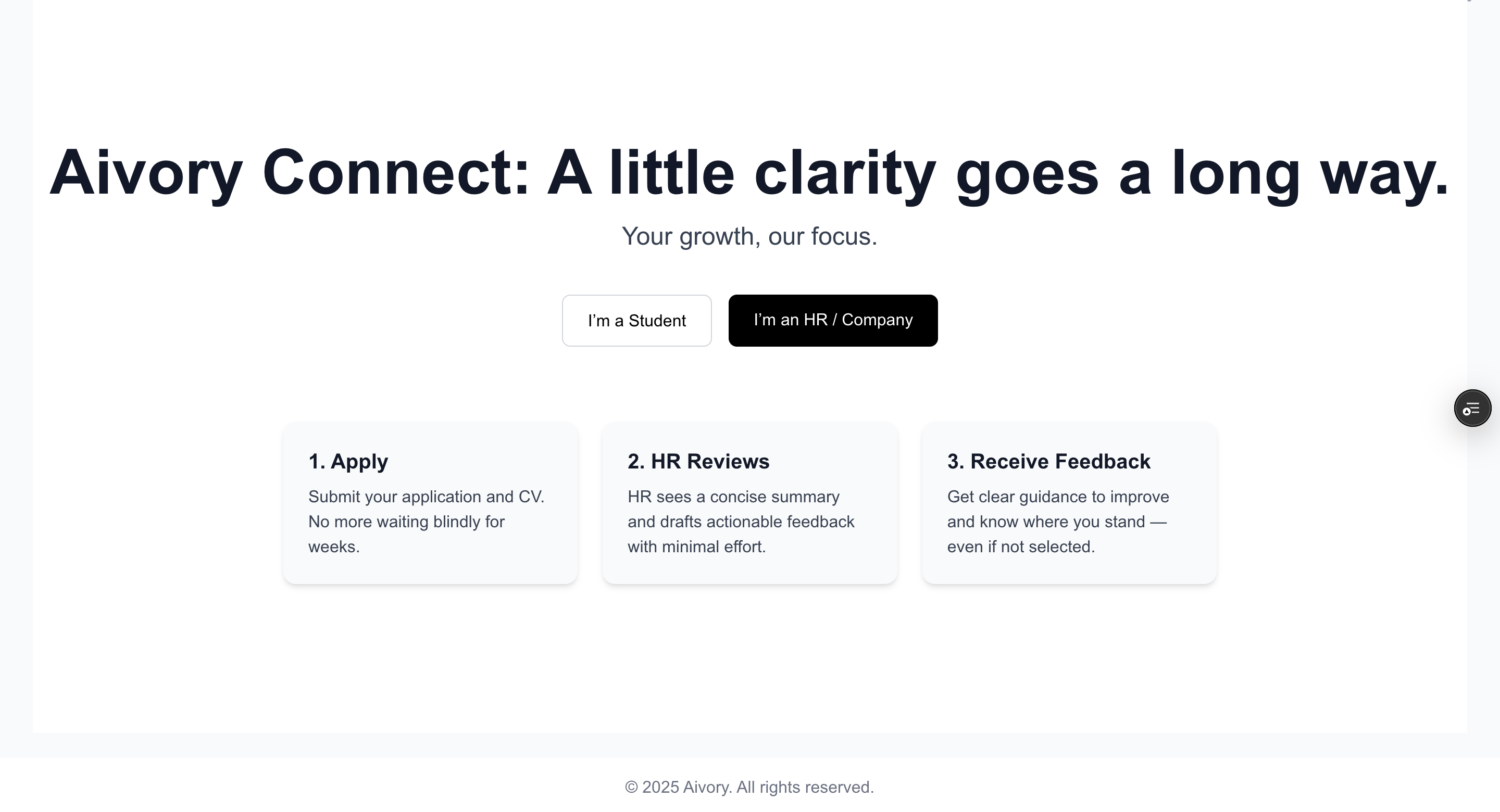The width and height of the screenshot is (1500, 812).
Task: Select the "1. Apply" card
Action: click(430, 502)
